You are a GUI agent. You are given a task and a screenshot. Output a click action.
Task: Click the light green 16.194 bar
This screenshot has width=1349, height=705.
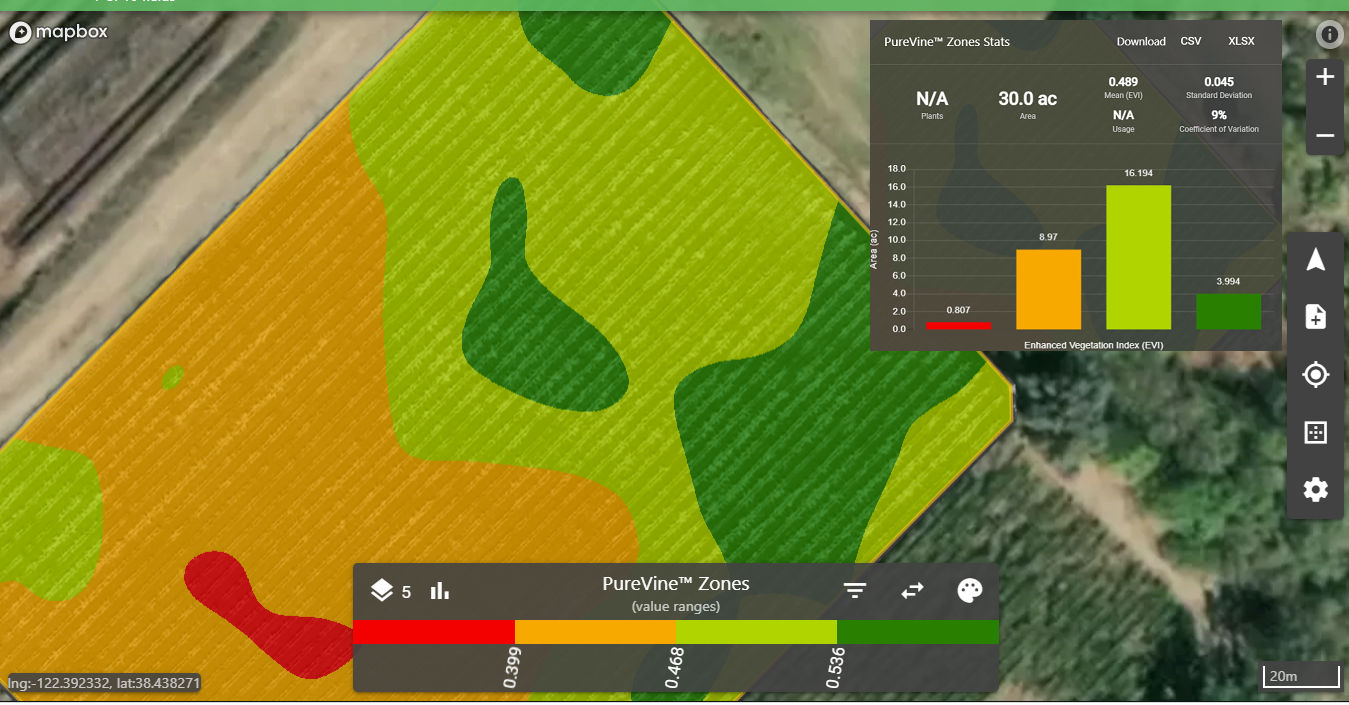point(1138,257)
